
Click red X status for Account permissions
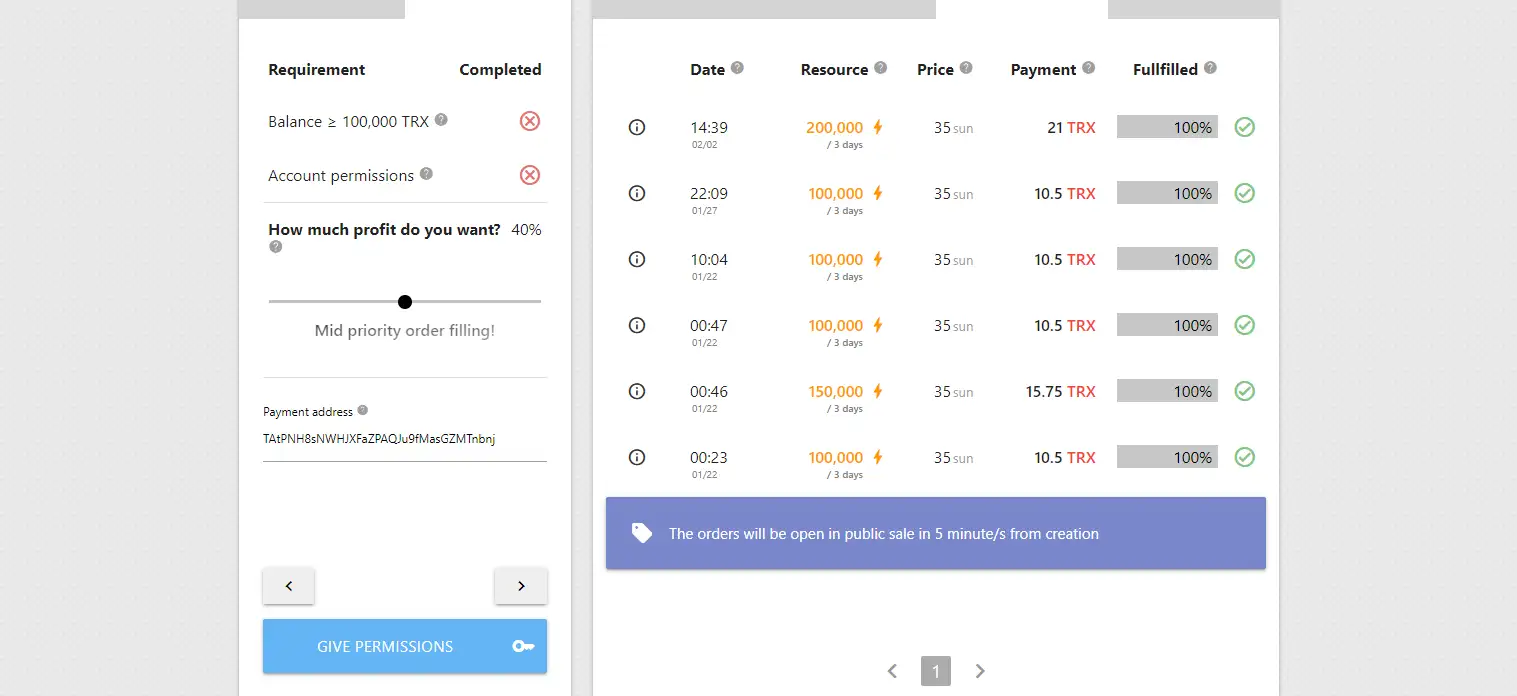click(530, 175)
